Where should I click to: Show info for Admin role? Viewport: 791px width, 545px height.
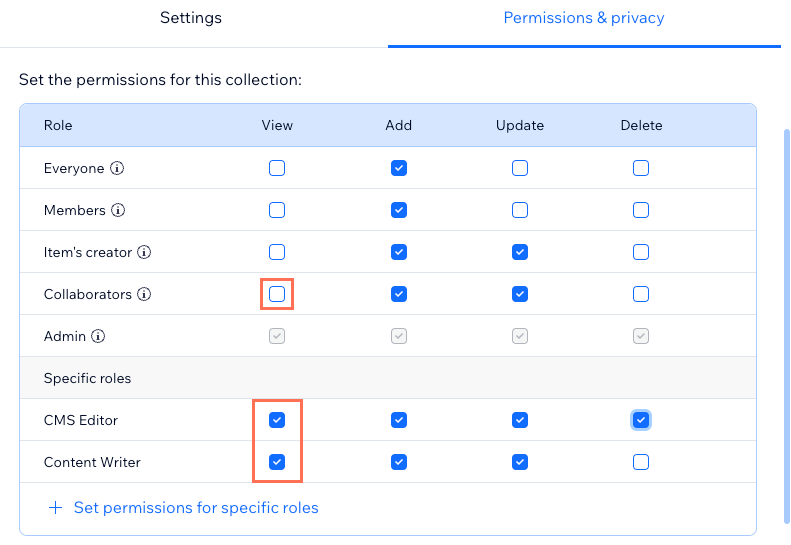[98, 336]
